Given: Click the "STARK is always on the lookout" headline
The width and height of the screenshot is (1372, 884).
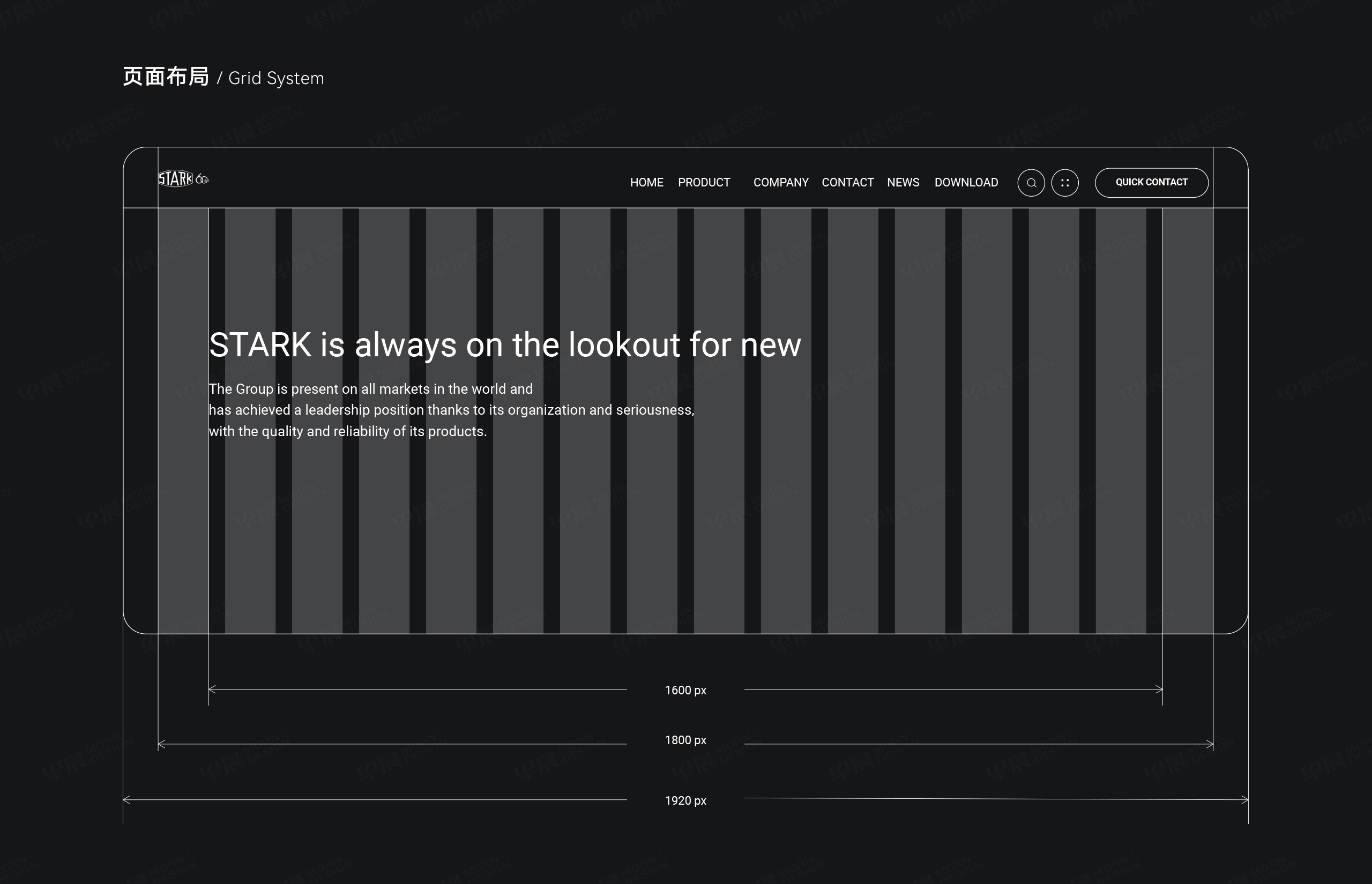Looking at the screenshot, I should point(505,345).
